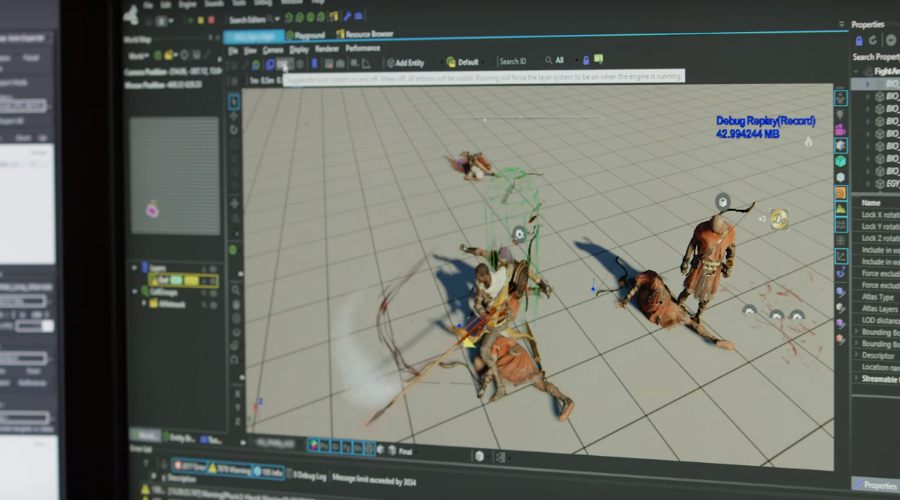Viewport: 900px width, 500px height.
Task: Click green flag icon right of All filter
Action: (x=599, y=59)
